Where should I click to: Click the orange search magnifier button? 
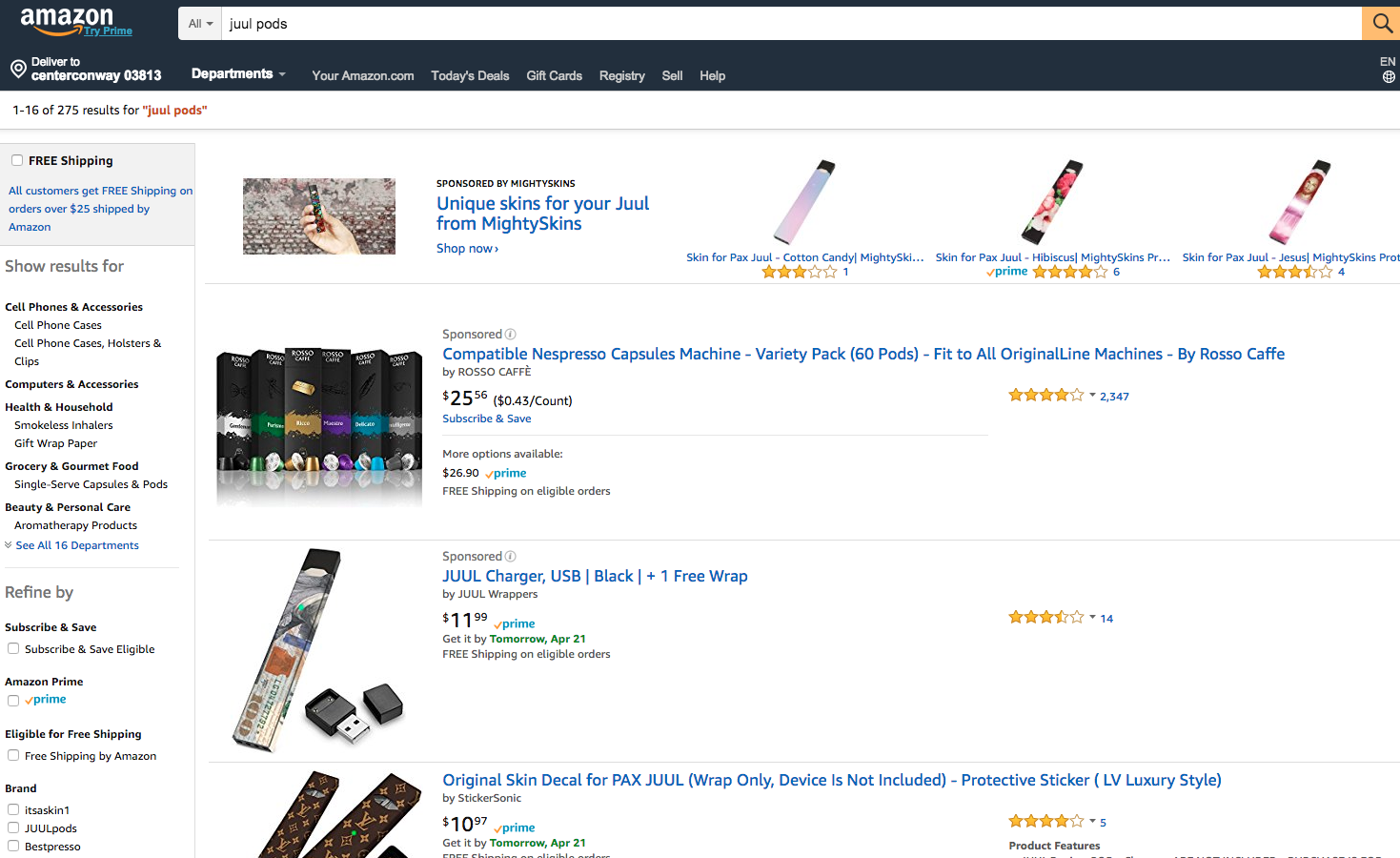tap(1381, 23)
